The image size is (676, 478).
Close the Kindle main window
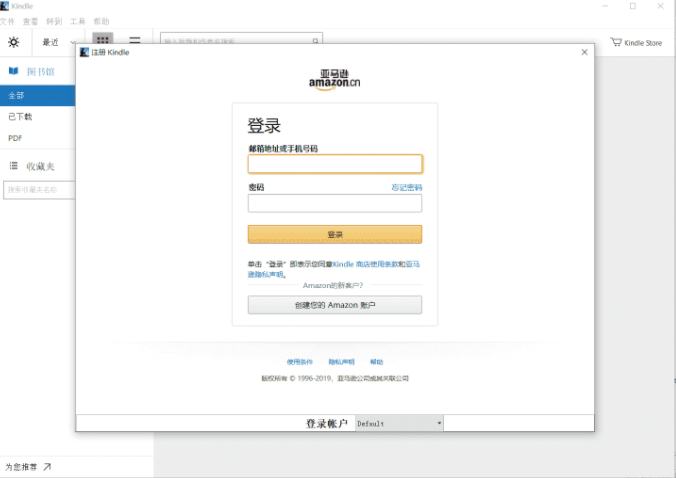pyautogui.click(x=660, y=6)
